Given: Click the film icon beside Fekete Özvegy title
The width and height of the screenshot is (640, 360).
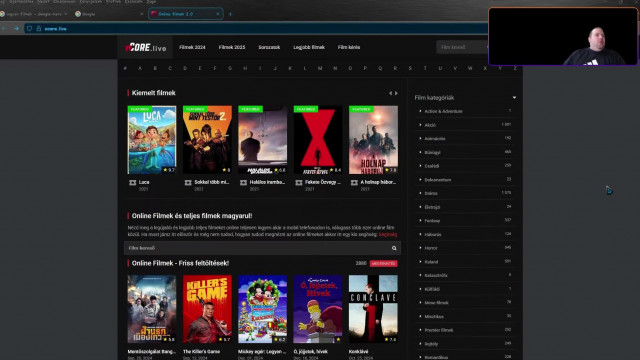Looking at the screenshot, I should [299, 182].
